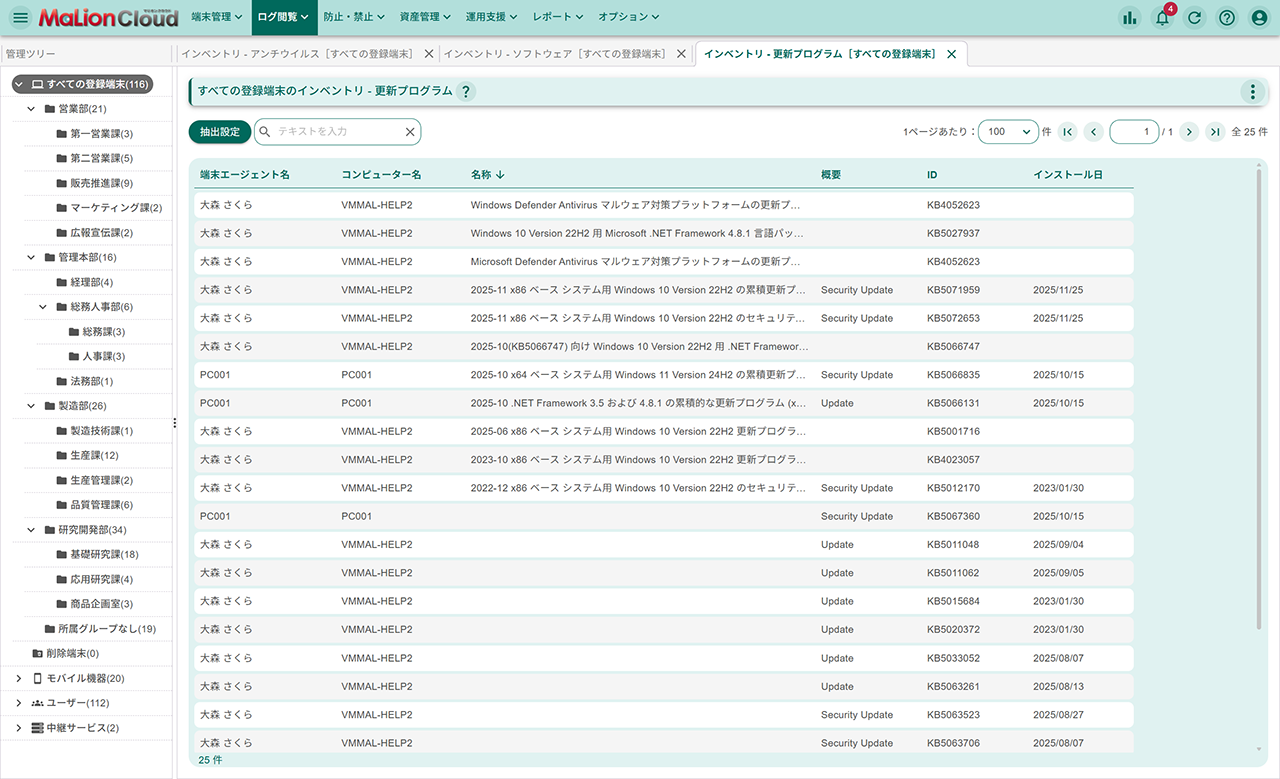Open the ログ閲覧 menu
This screenshot has height=779, width=1280.
[281, 17]
